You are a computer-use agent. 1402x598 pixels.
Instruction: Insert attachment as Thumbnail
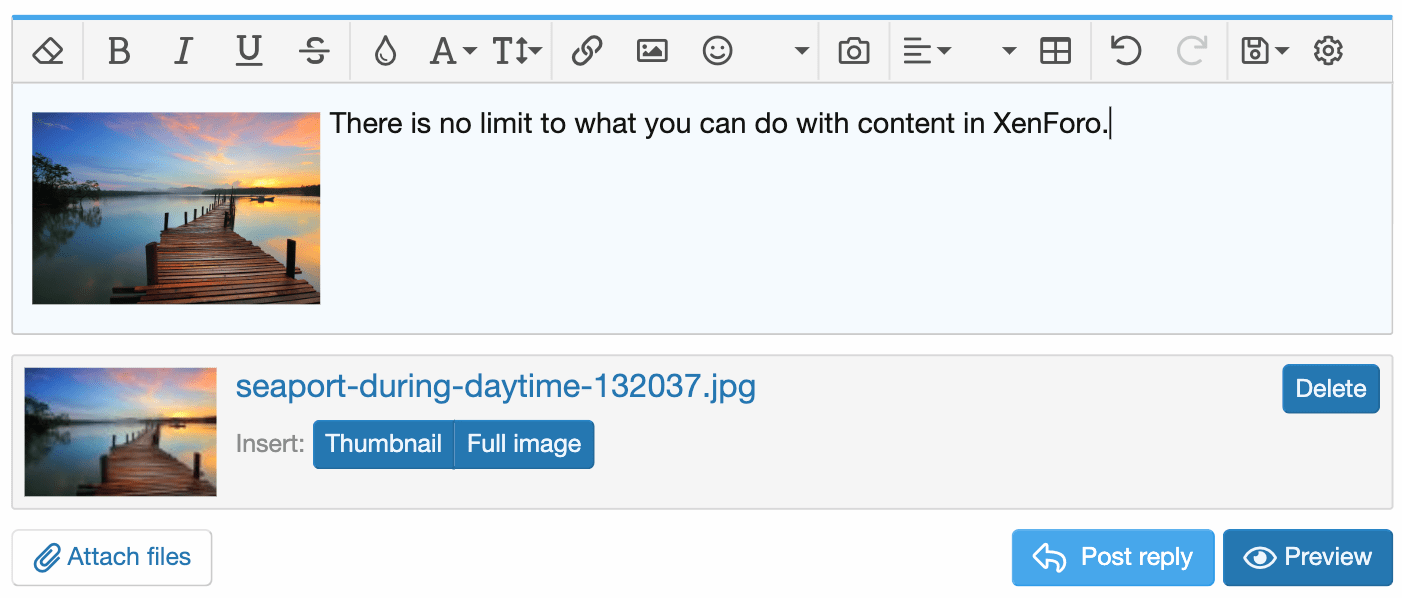click(383, 444)
